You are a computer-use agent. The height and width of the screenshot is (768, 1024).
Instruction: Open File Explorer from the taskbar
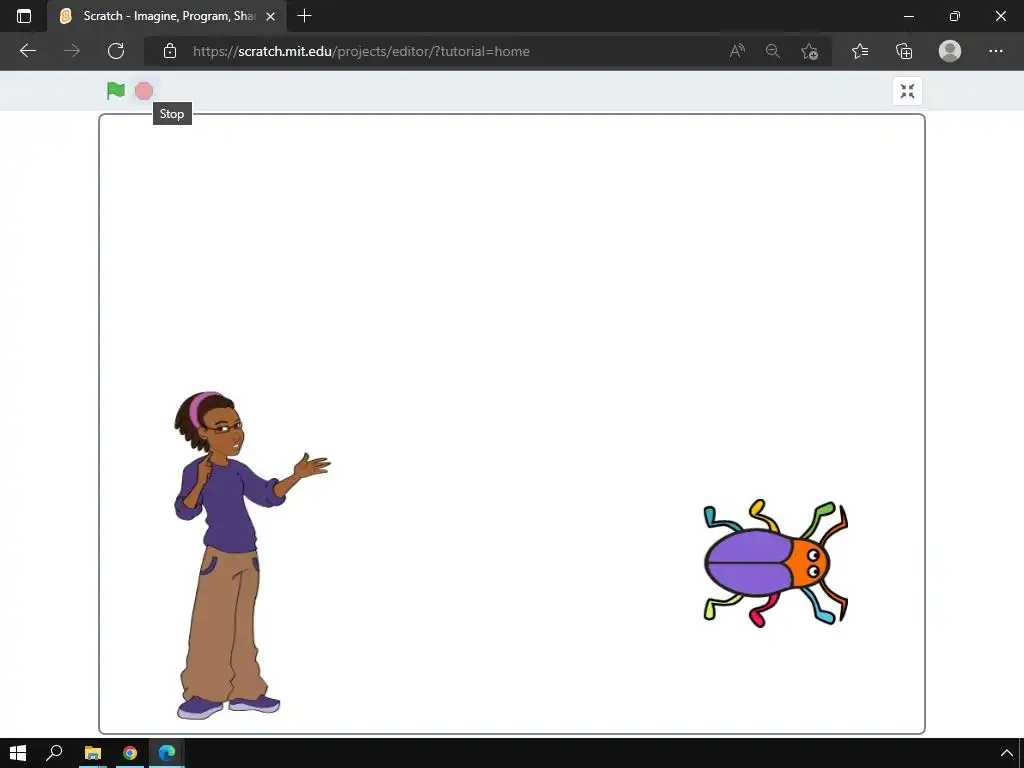[x=93, y=753]
